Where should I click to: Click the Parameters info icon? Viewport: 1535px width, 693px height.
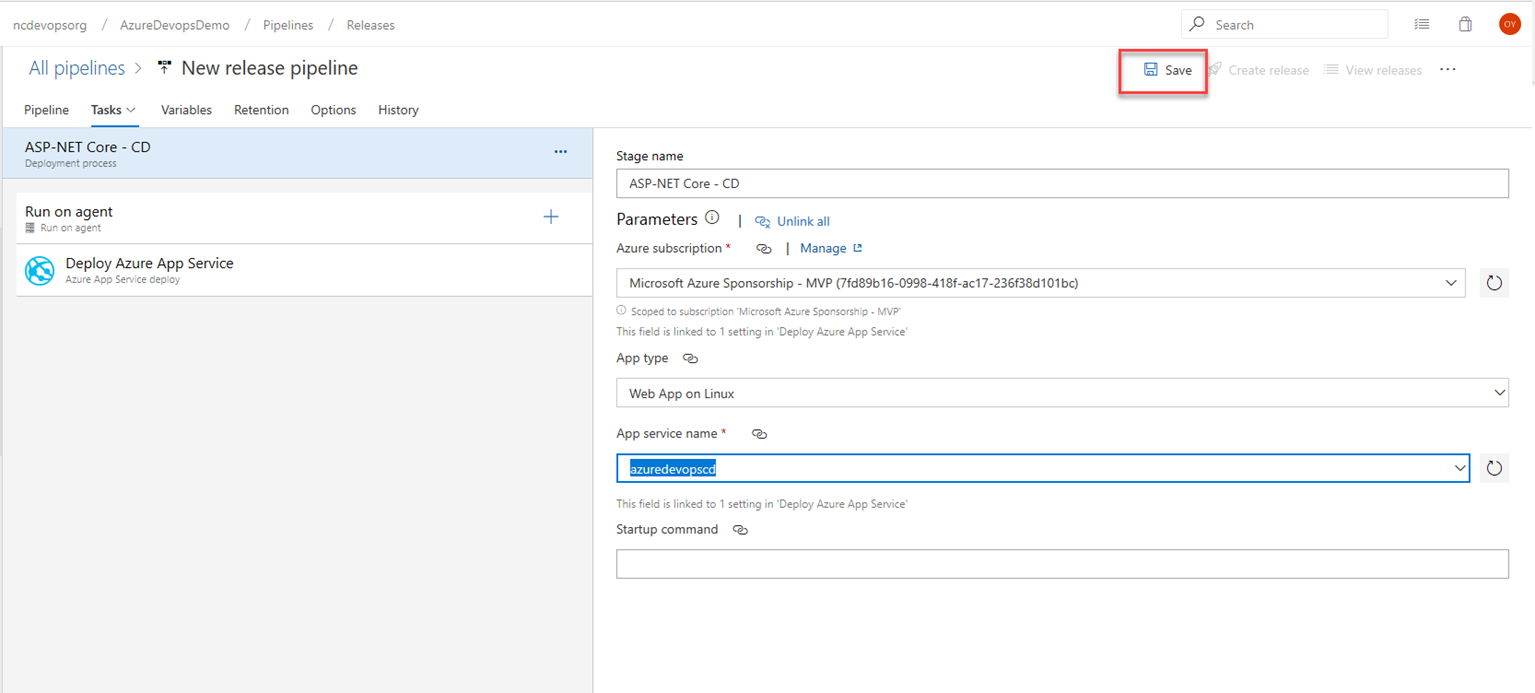712,218
